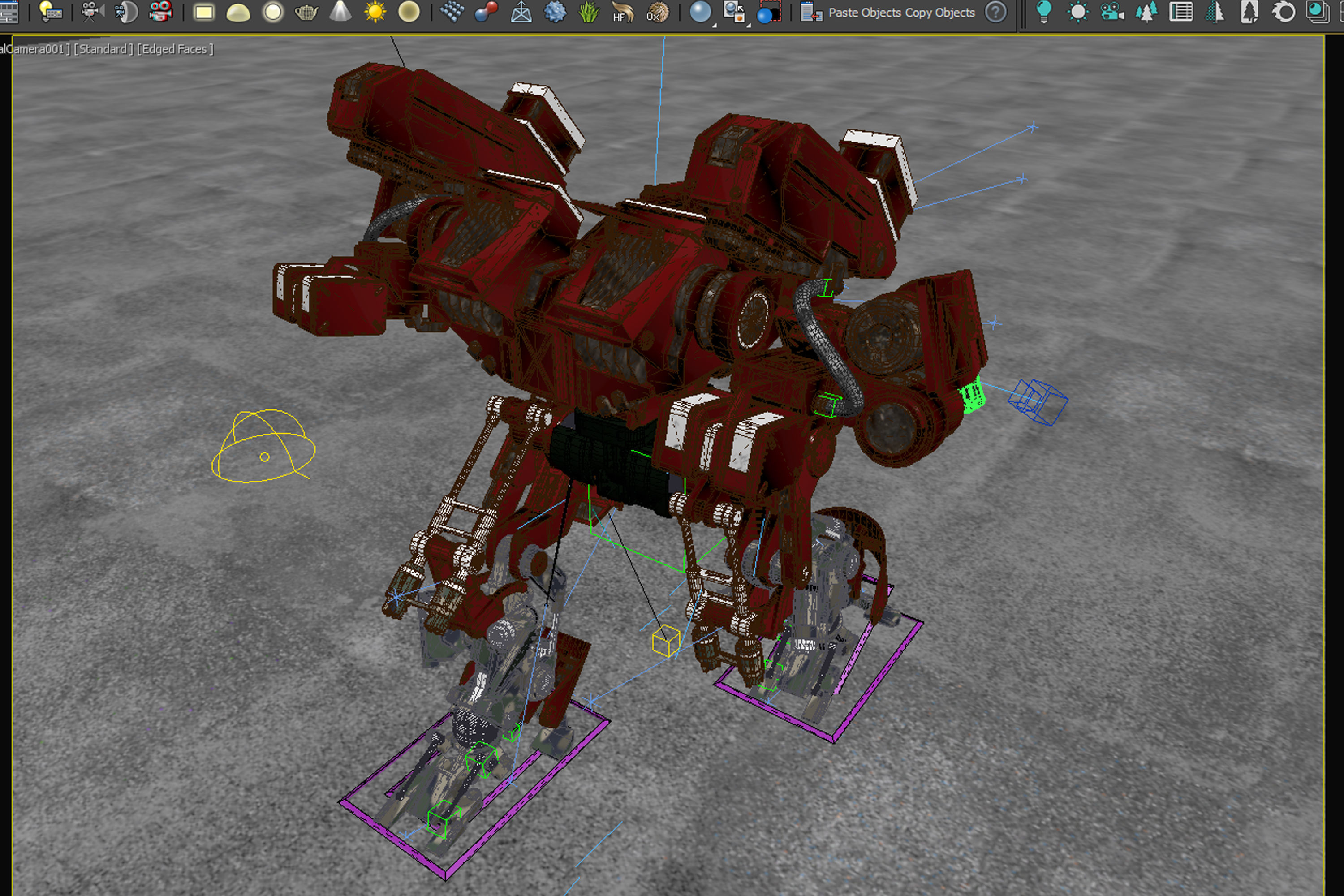
Task: Select the blue wireframe camera object
Action: 1038,402
